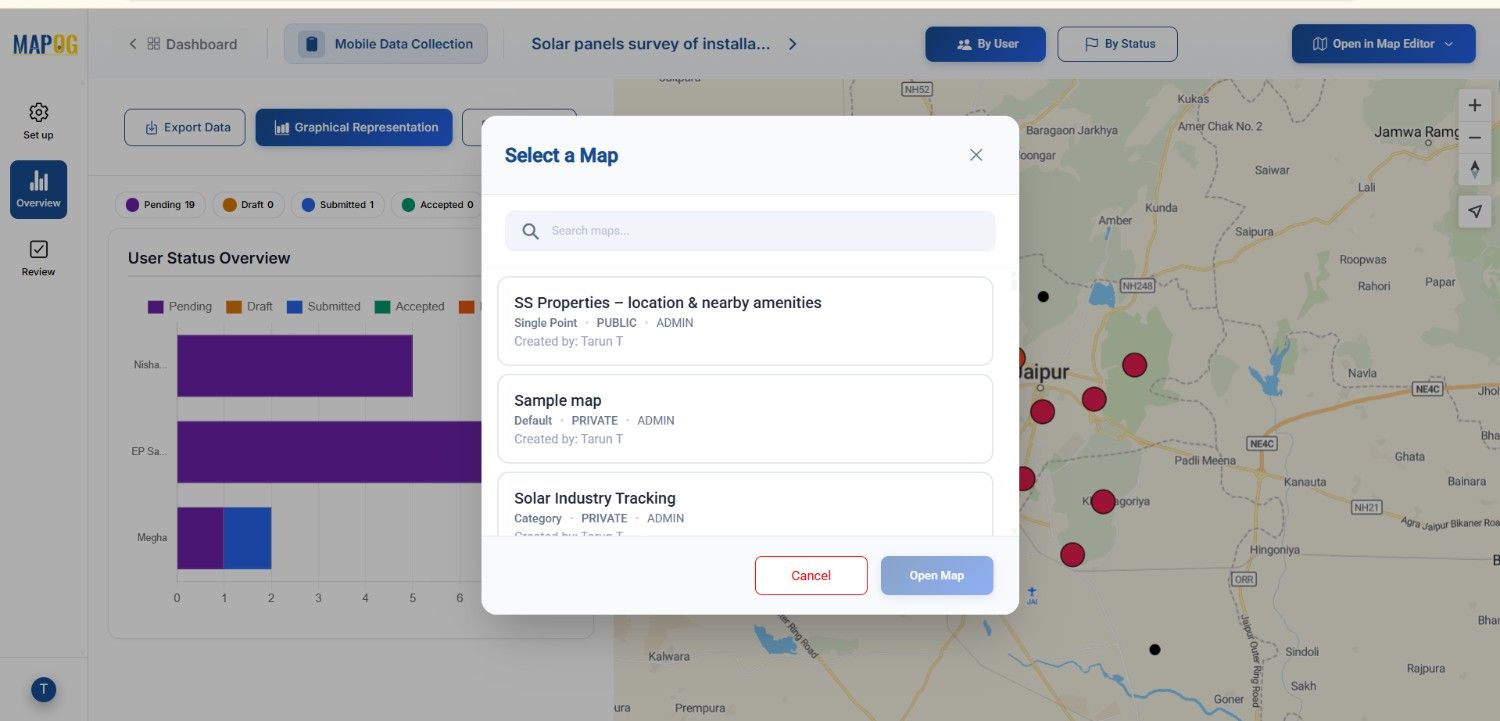Image resolution: width=1500 pixels, height=721 pixels.
Task: Toggle the Pending status filter chip
Action: pyautogui.click(x=160, y=204)
